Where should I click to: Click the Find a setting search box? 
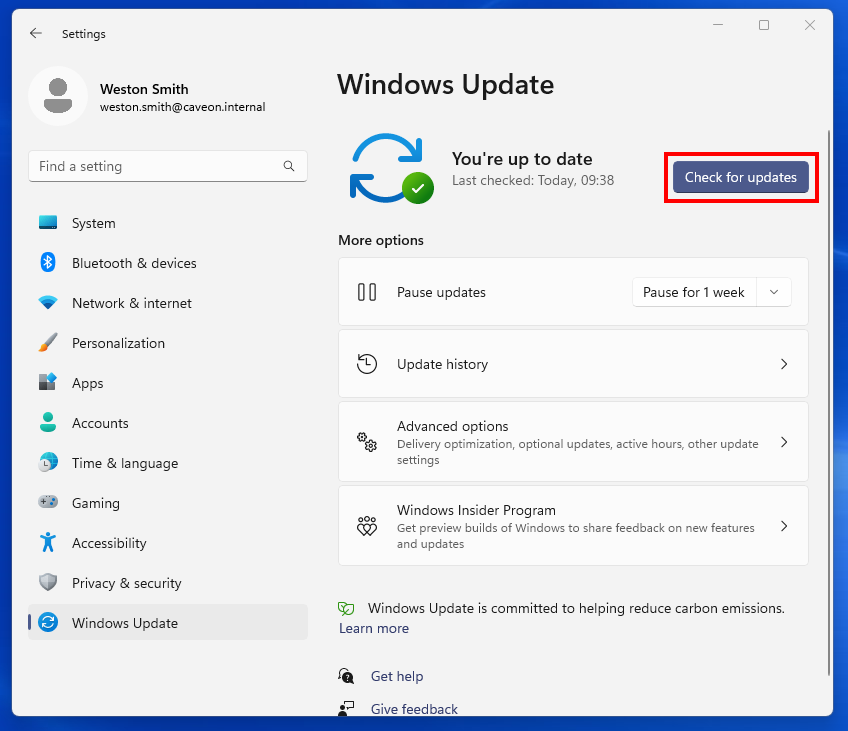[x=168, y=166]
